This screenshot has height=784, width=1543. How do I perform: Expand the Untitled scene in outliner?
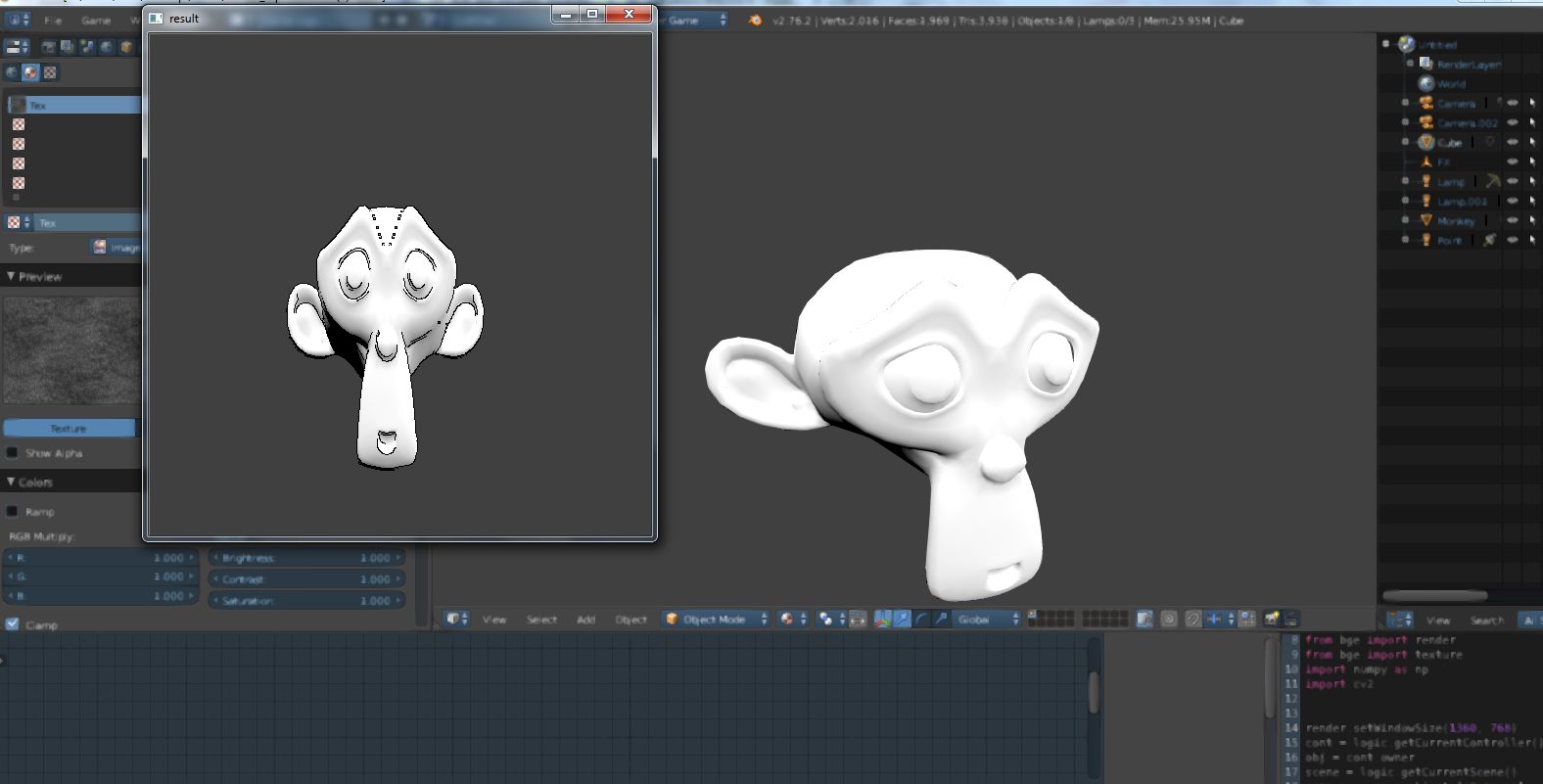click(x=1385, y=44)
